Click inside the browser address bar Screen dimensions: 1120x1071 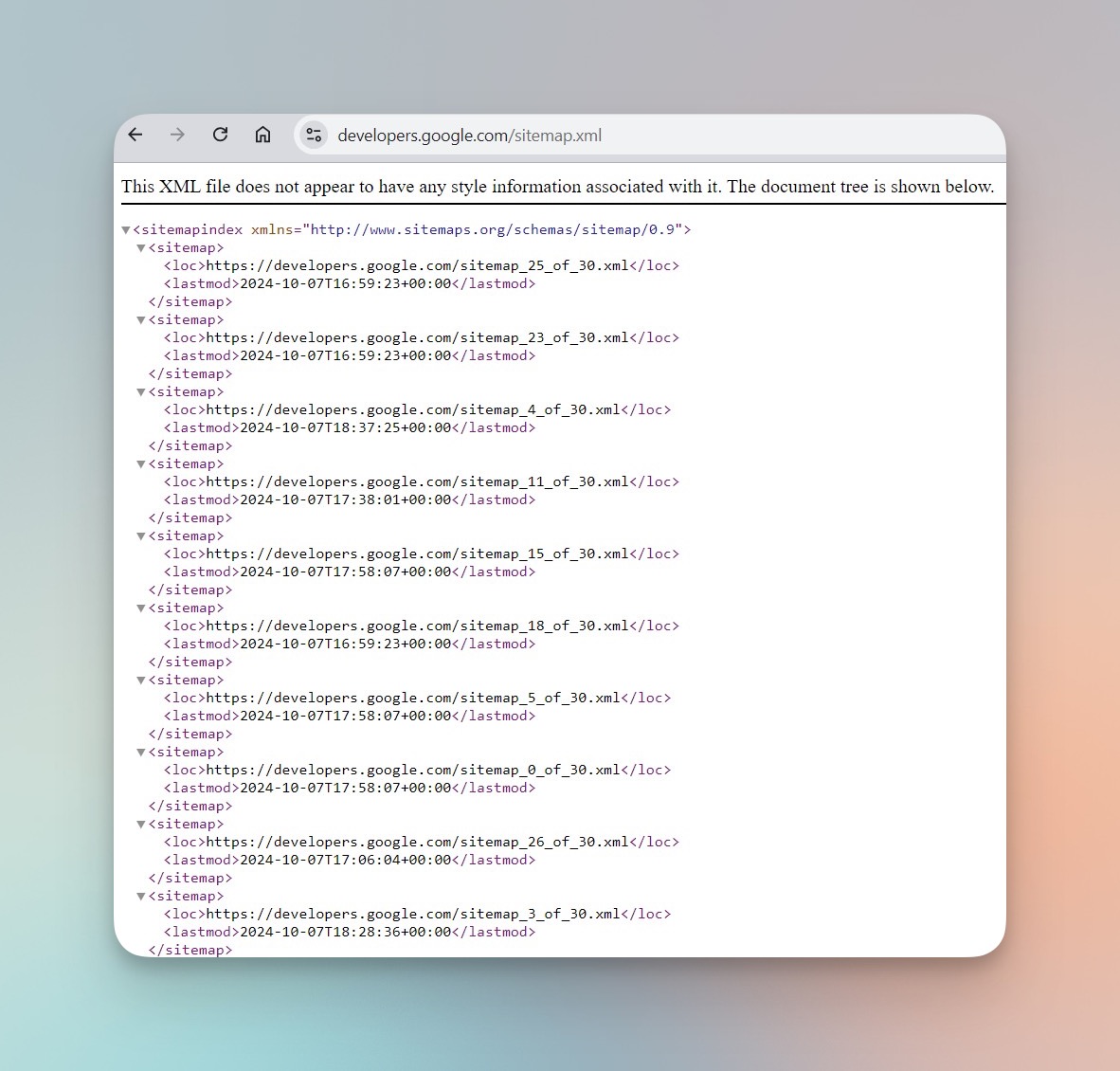click(x=569, y=135)
